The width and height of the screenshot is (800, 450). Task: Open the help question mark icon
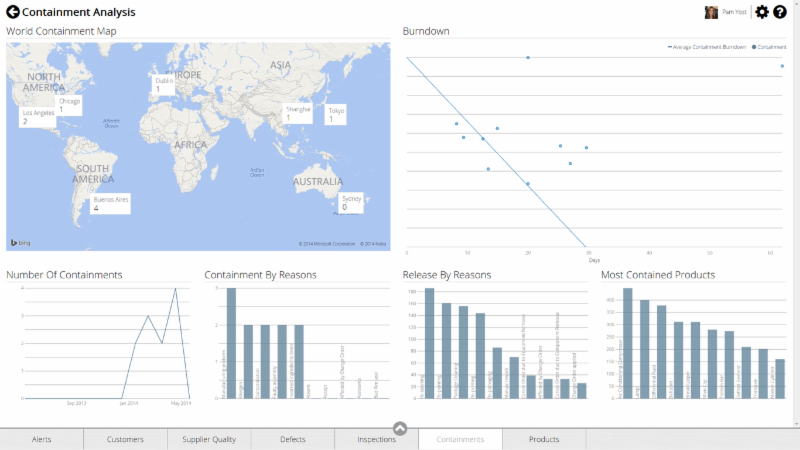[x=780, y=12]
